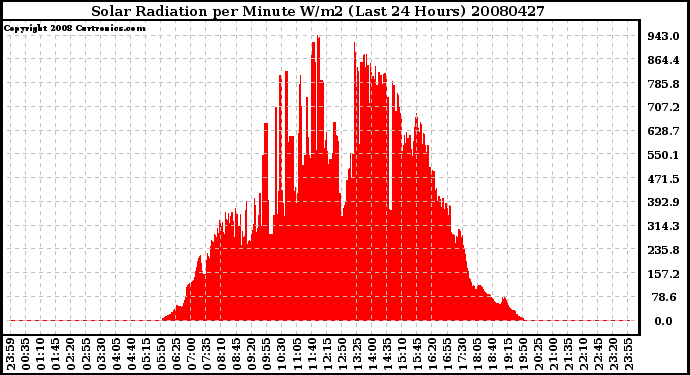Select the 864.4 y-axis label

click(x=663, y=60)
